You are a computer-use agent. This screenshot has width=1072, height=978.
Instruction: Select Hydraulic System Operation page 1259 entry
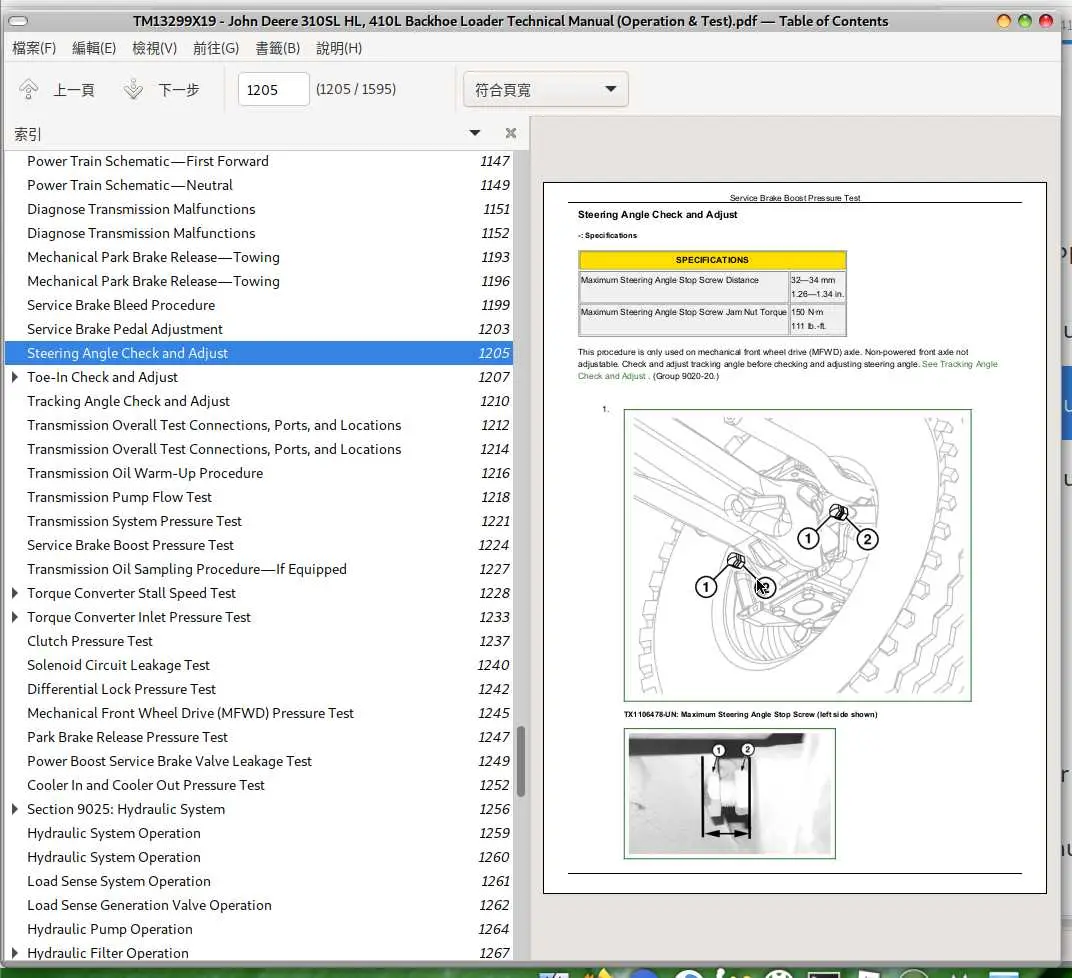pos(258,833)
